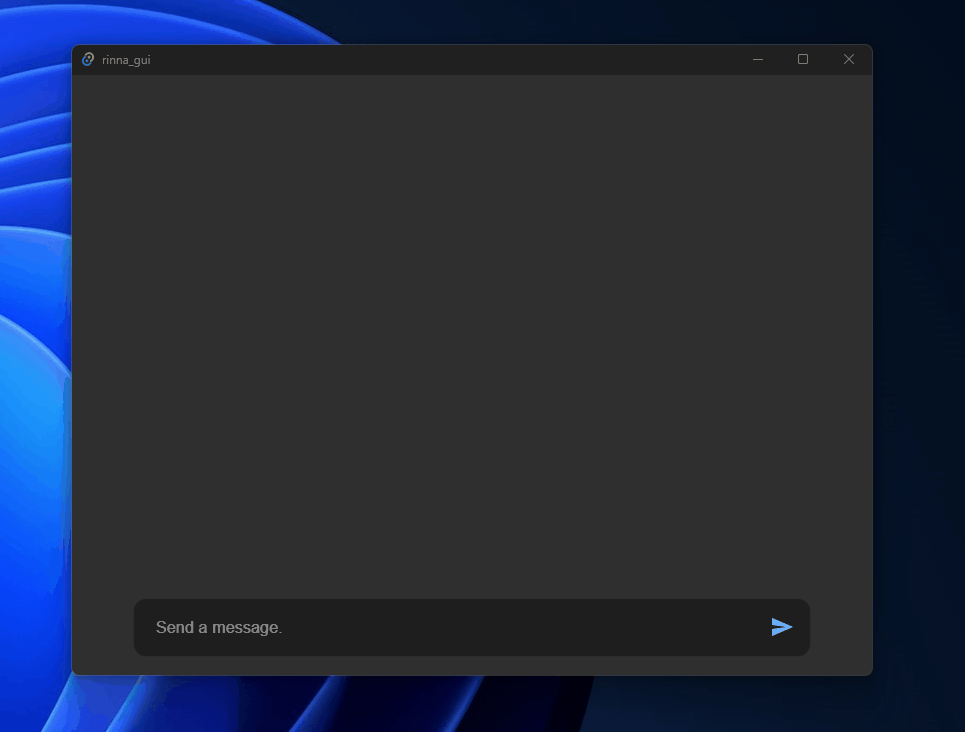Click the 'rinna_gui' window title text
Viewport: 965px width, 732px height.
click(x=126, y=60)
